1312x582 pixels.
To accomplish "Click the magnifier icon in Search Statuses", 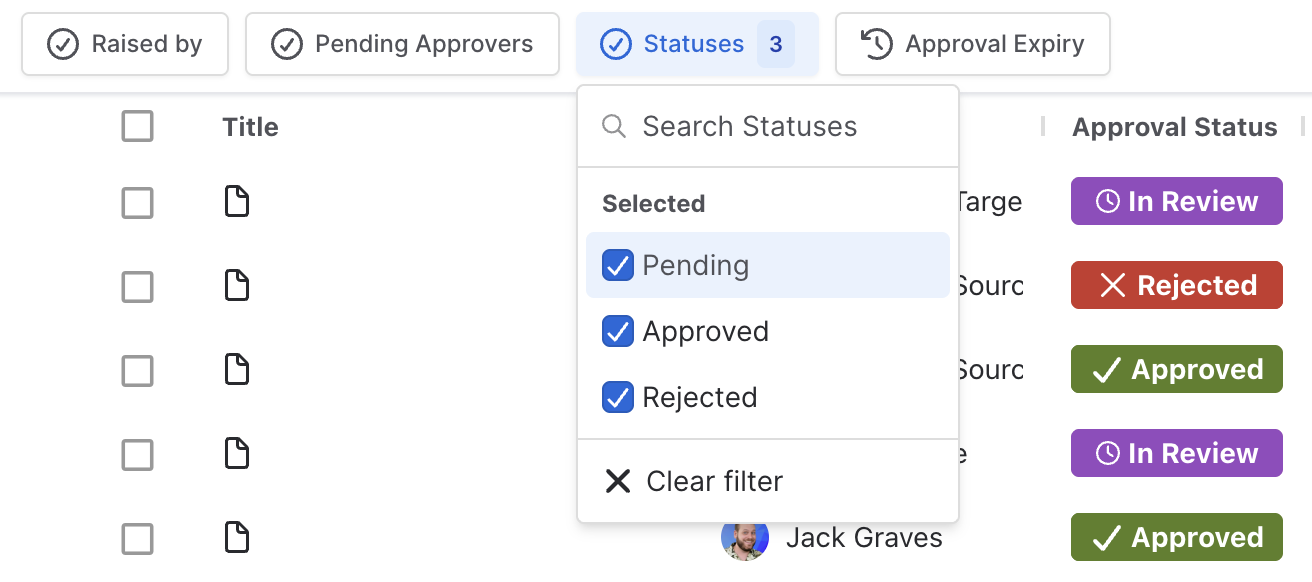I will [614, 127].
